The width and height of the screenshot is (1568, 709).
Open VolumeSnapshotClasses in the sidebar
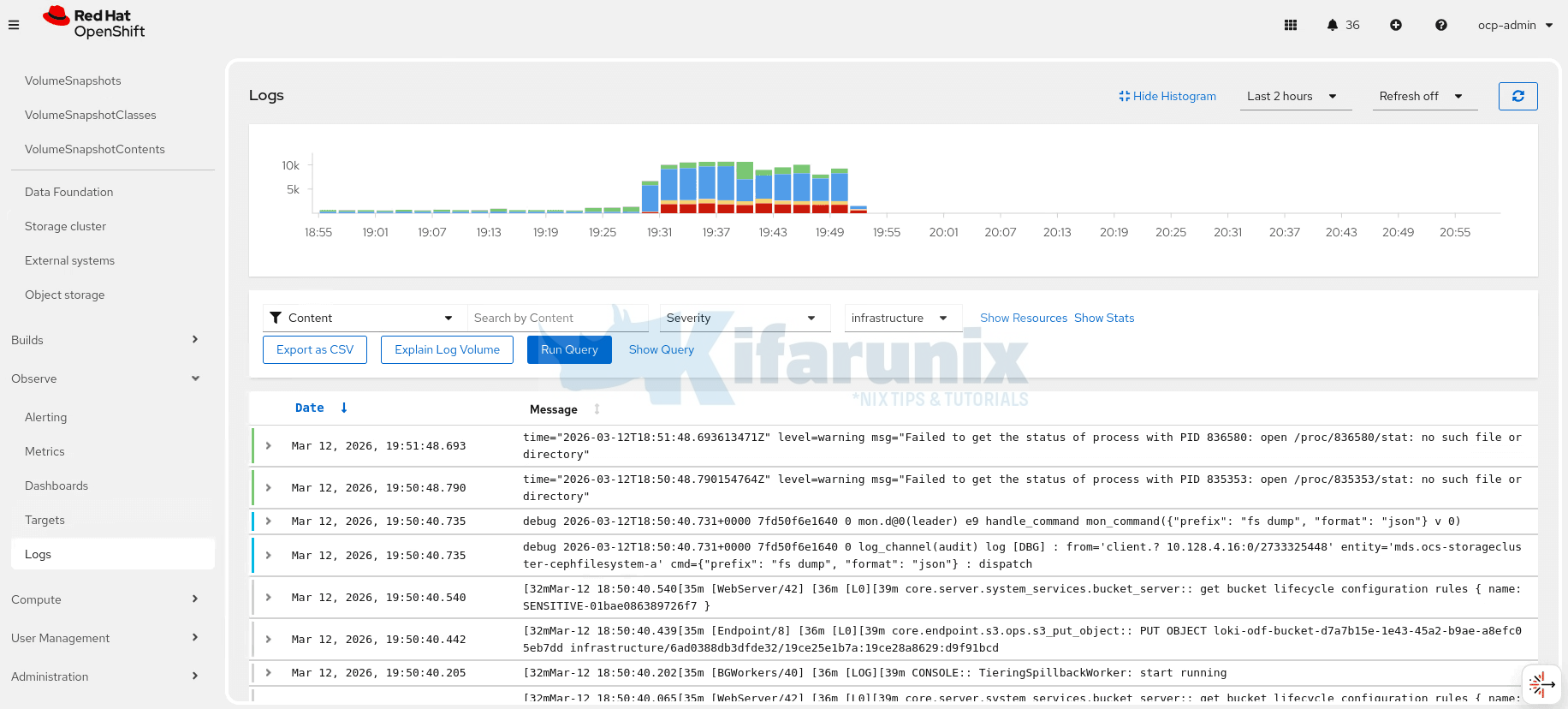point(91,115)
